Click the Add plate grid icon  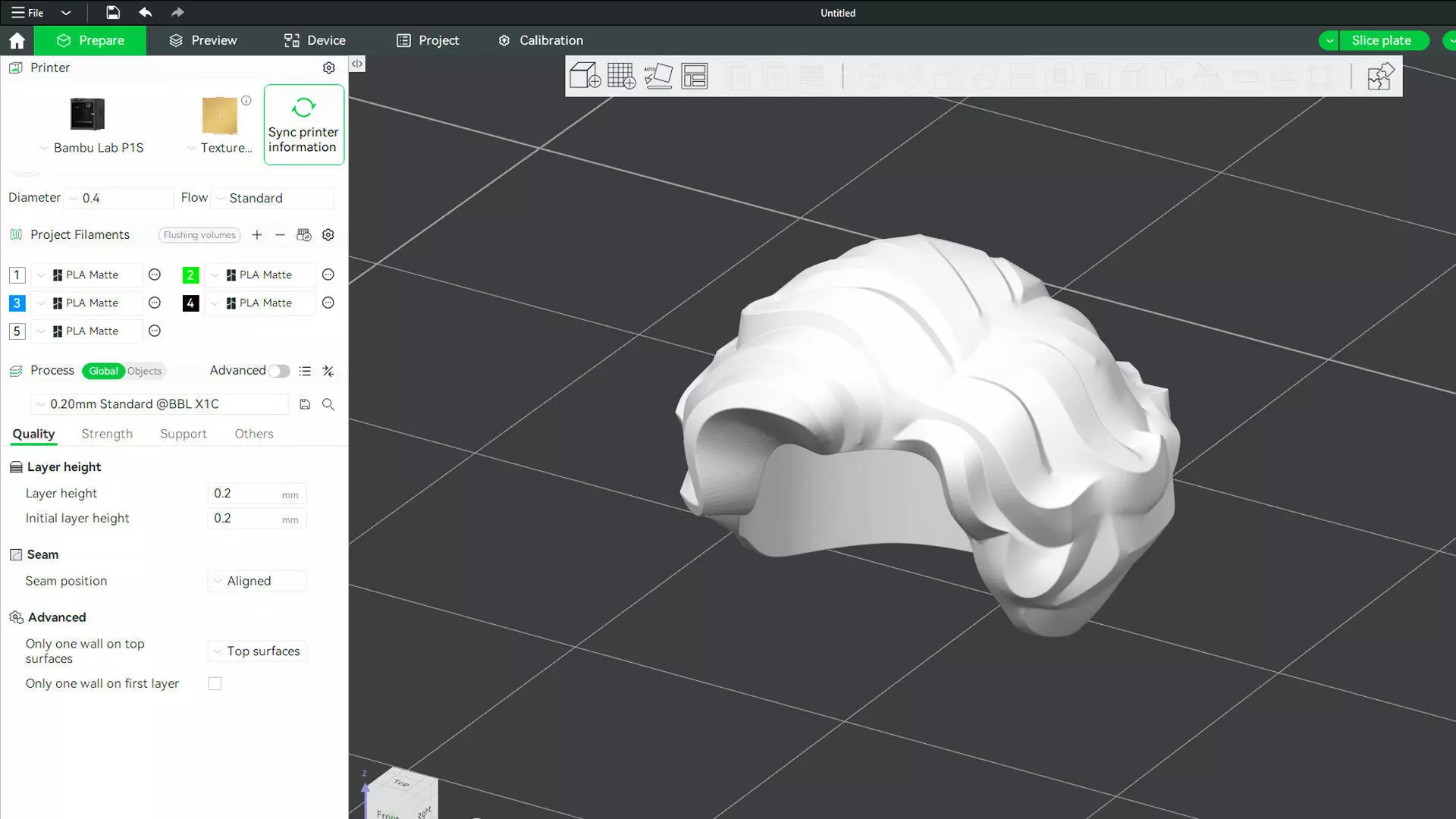621,76
